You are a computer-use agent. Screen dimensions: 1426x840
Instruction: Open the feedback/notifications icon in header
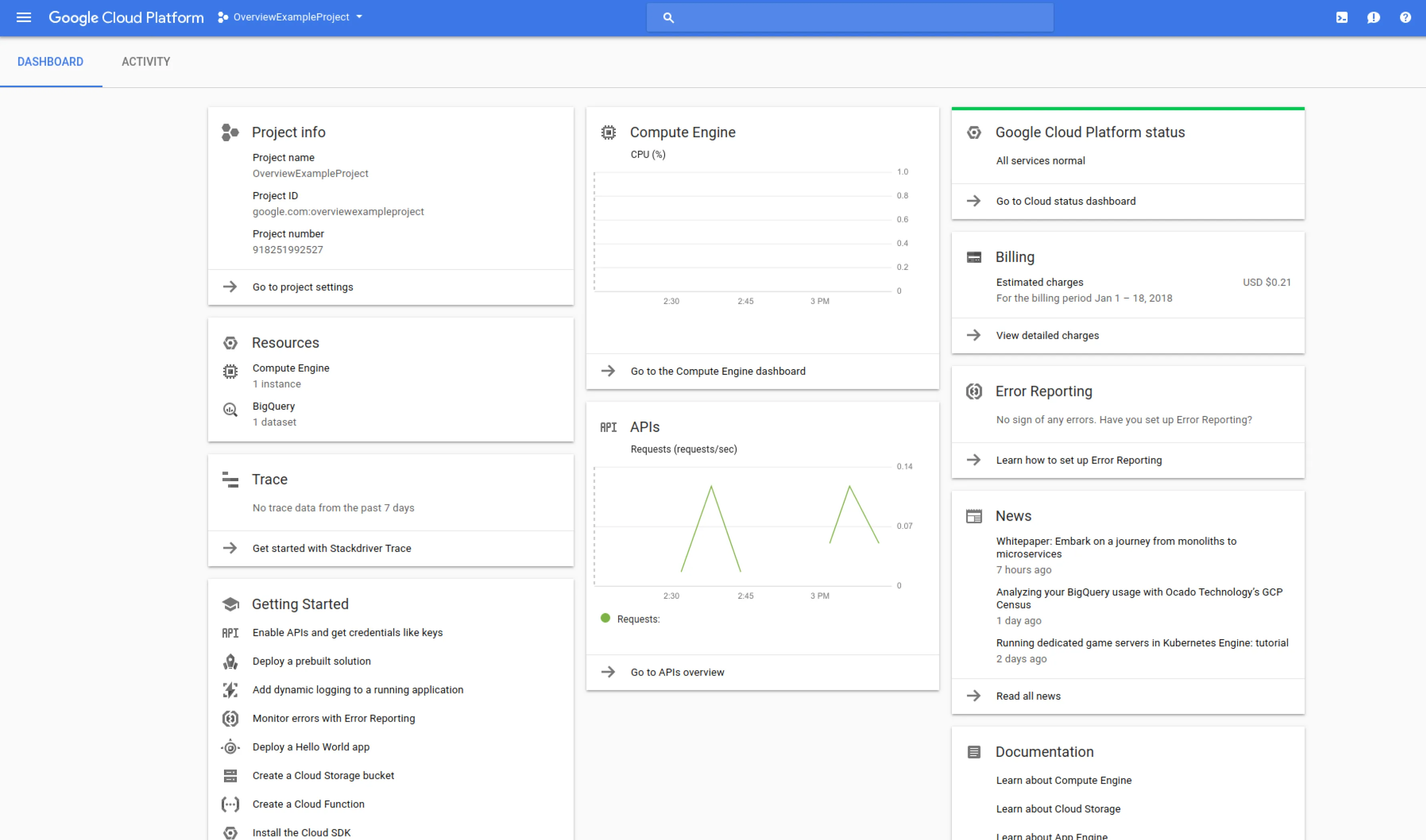click(x=1373, y=18)
